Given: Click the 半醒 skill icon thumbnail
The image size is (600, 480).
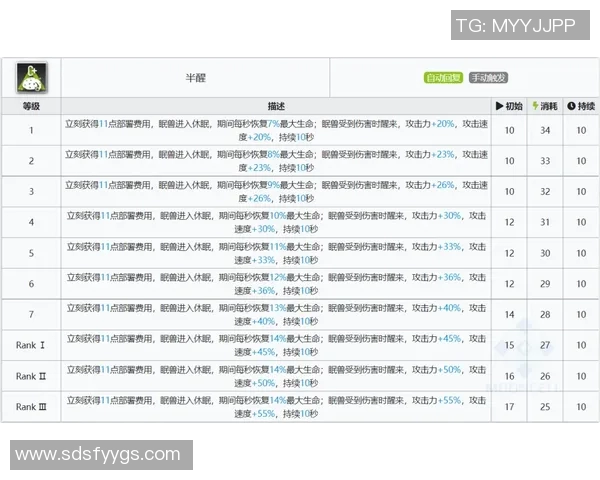Looking at the screenshot, I should [x=31, y=78].
